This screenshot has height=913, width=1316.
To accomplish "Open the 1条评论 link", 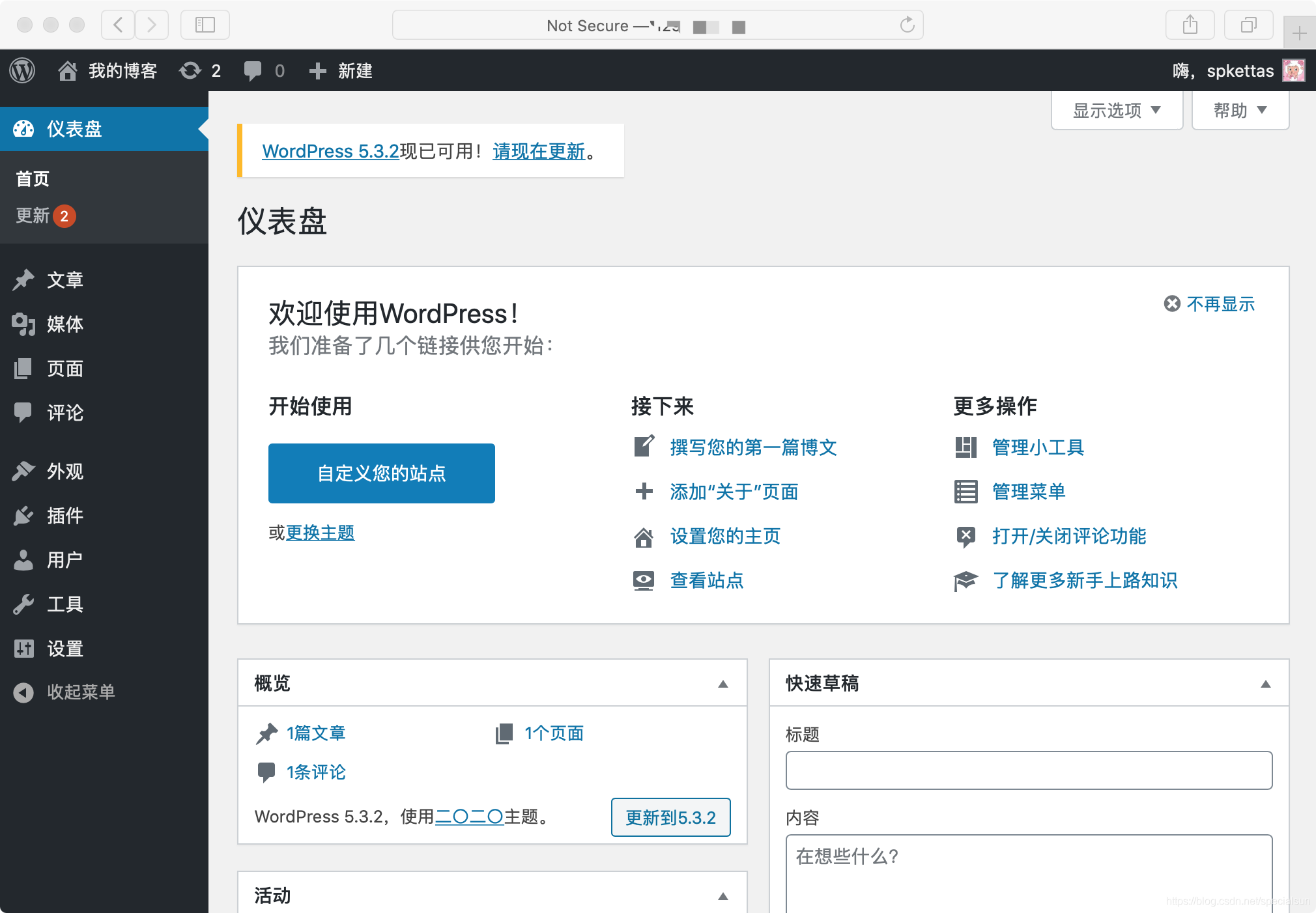I will 316,772.
